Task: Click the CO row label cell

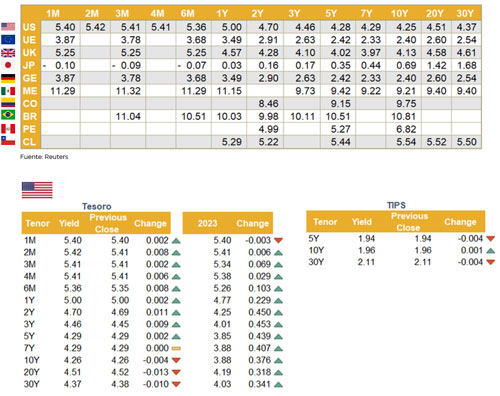Action: pos(30,104)
